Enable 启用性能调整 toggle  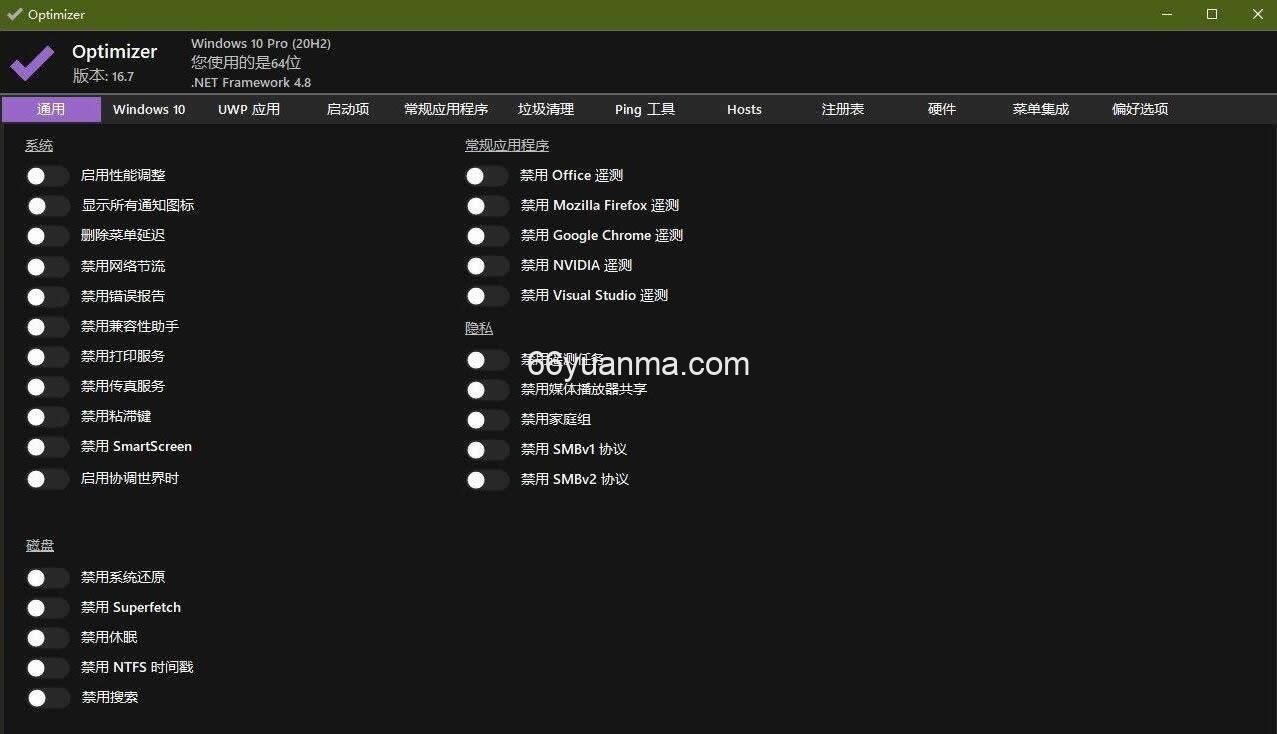pos(47,175)
